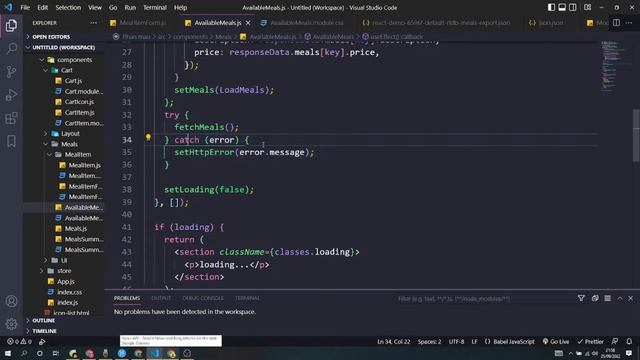Open the Search view in activity bar

pos(11,49)
